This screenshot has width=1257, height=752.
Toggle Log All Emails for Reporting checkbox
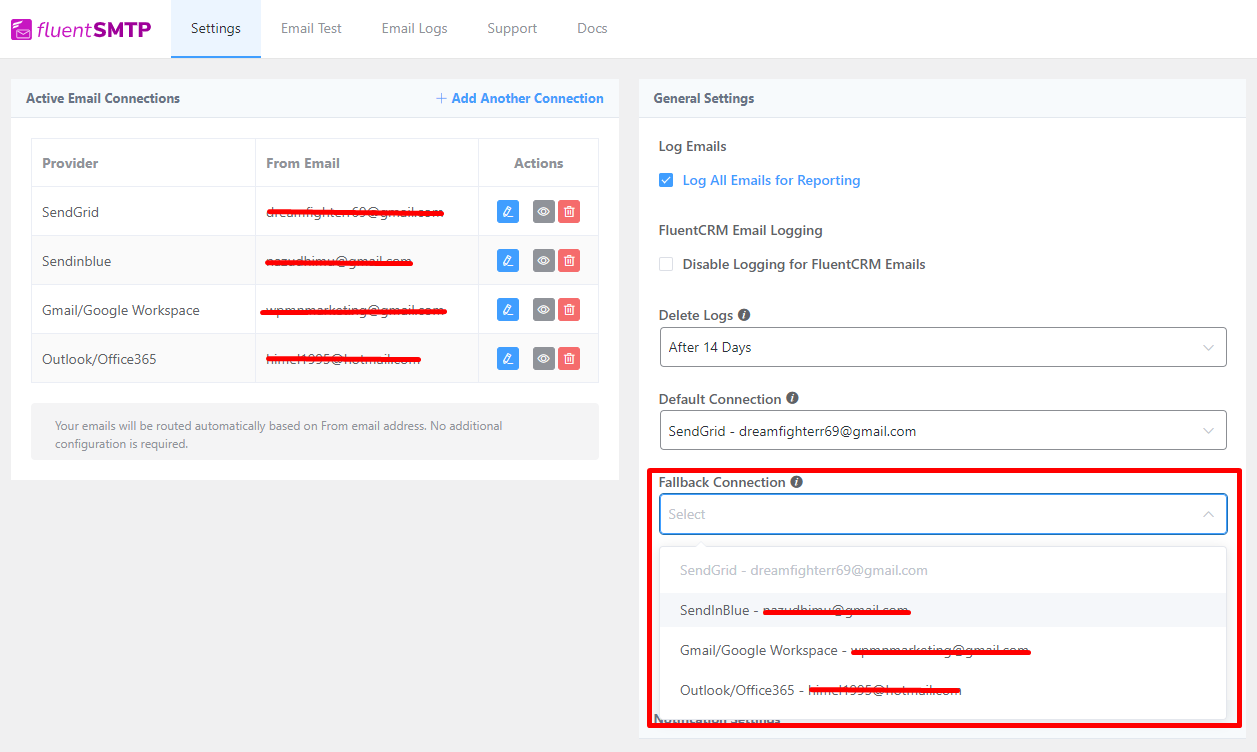tap(666, 180)
